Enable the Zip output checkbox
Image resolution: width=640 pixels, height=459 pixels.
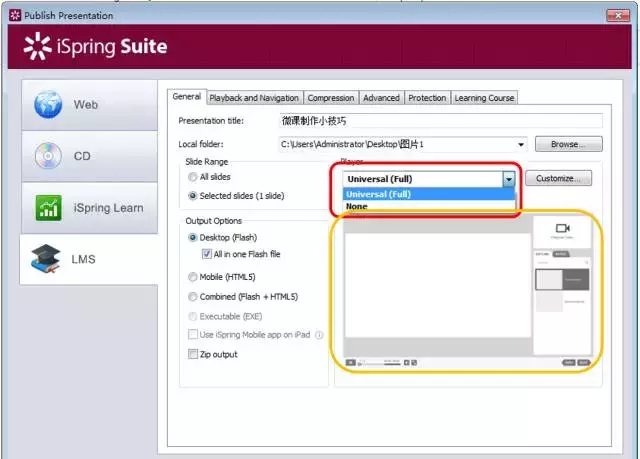coord(193,354)
